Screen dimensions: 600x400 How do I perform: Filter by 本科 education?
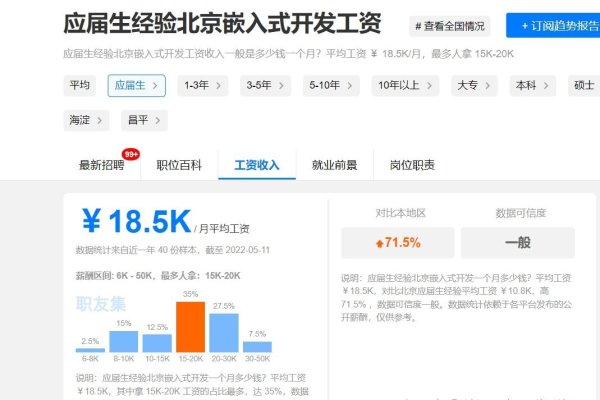pyautogui.click(x=533, y=85)
